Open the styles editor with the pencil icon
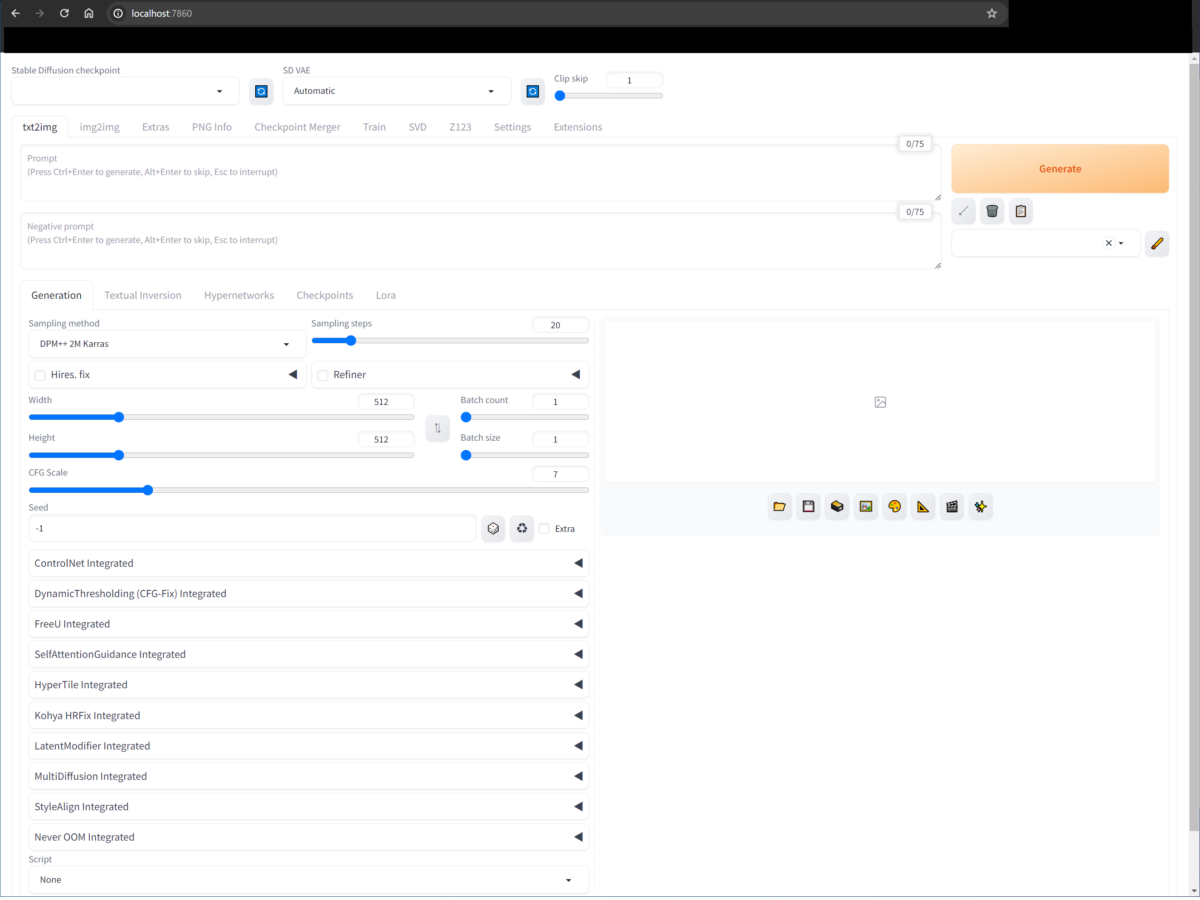The width and height of the screenshot is (1200, 900). click(1157, 243)
